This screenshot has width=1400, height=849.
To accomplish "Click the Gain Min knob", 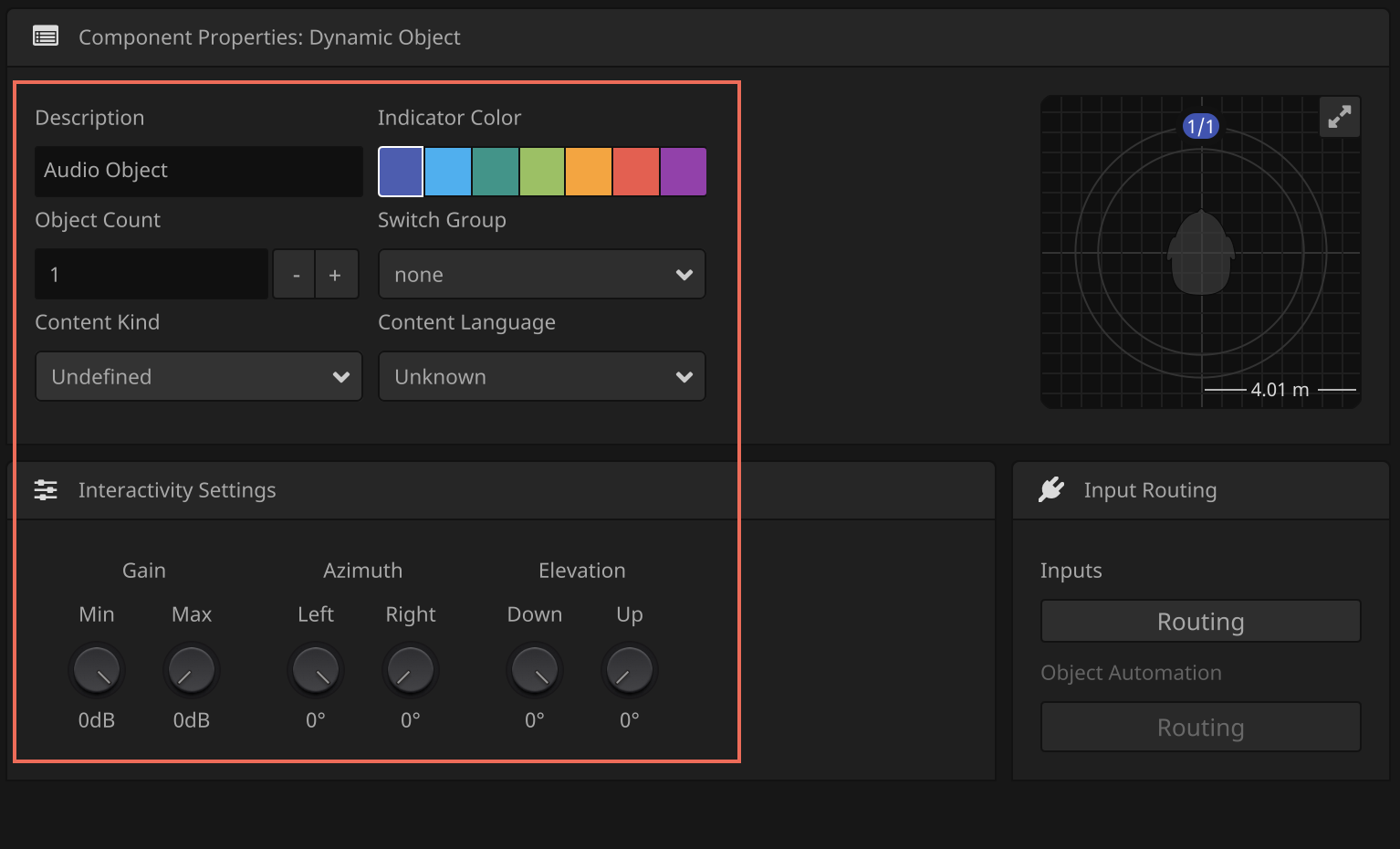I will [97, 670].
